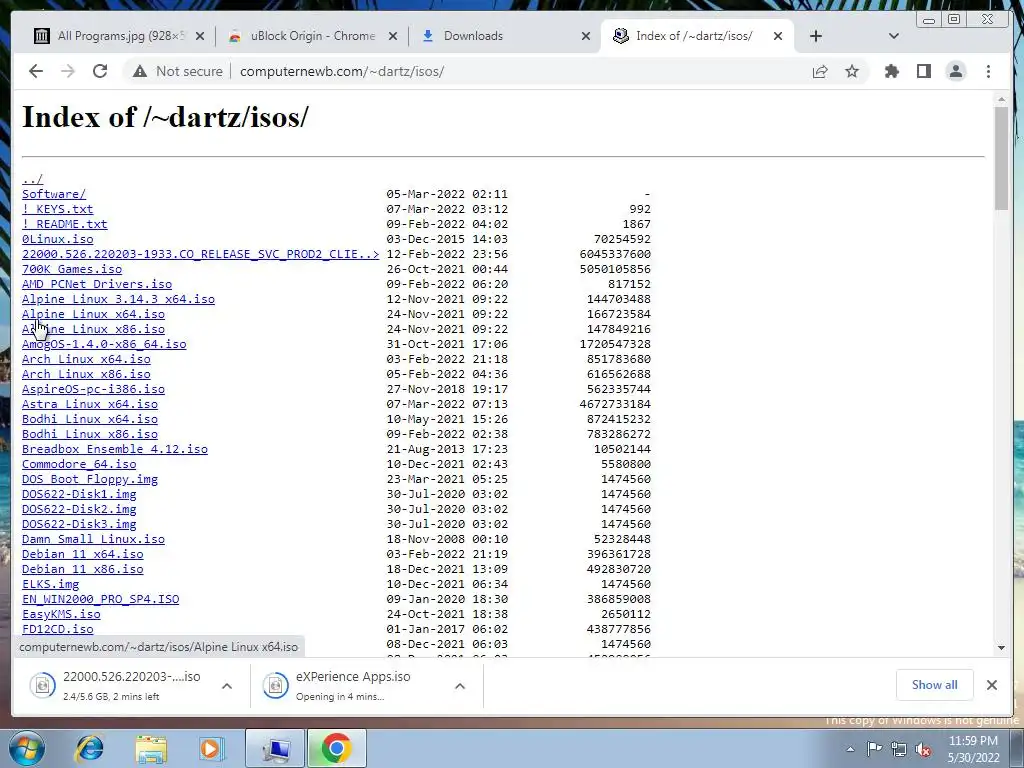Download Breadbox Ensemble 4.12.iso

pyautogui.click(x=115, y=449)
